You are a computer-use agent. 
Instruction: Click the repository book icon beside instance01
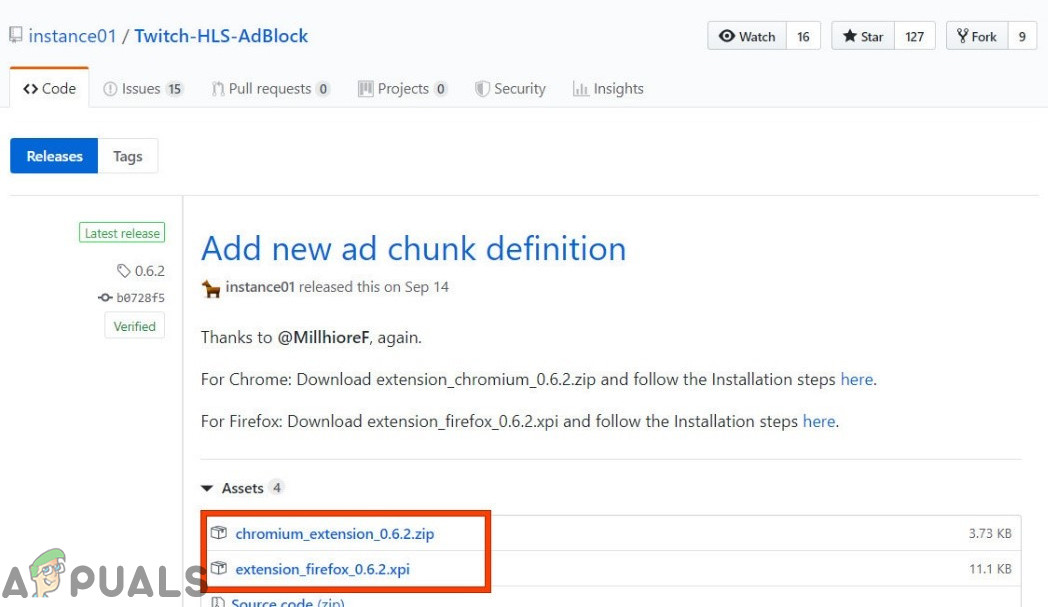(x=16, y=36)
